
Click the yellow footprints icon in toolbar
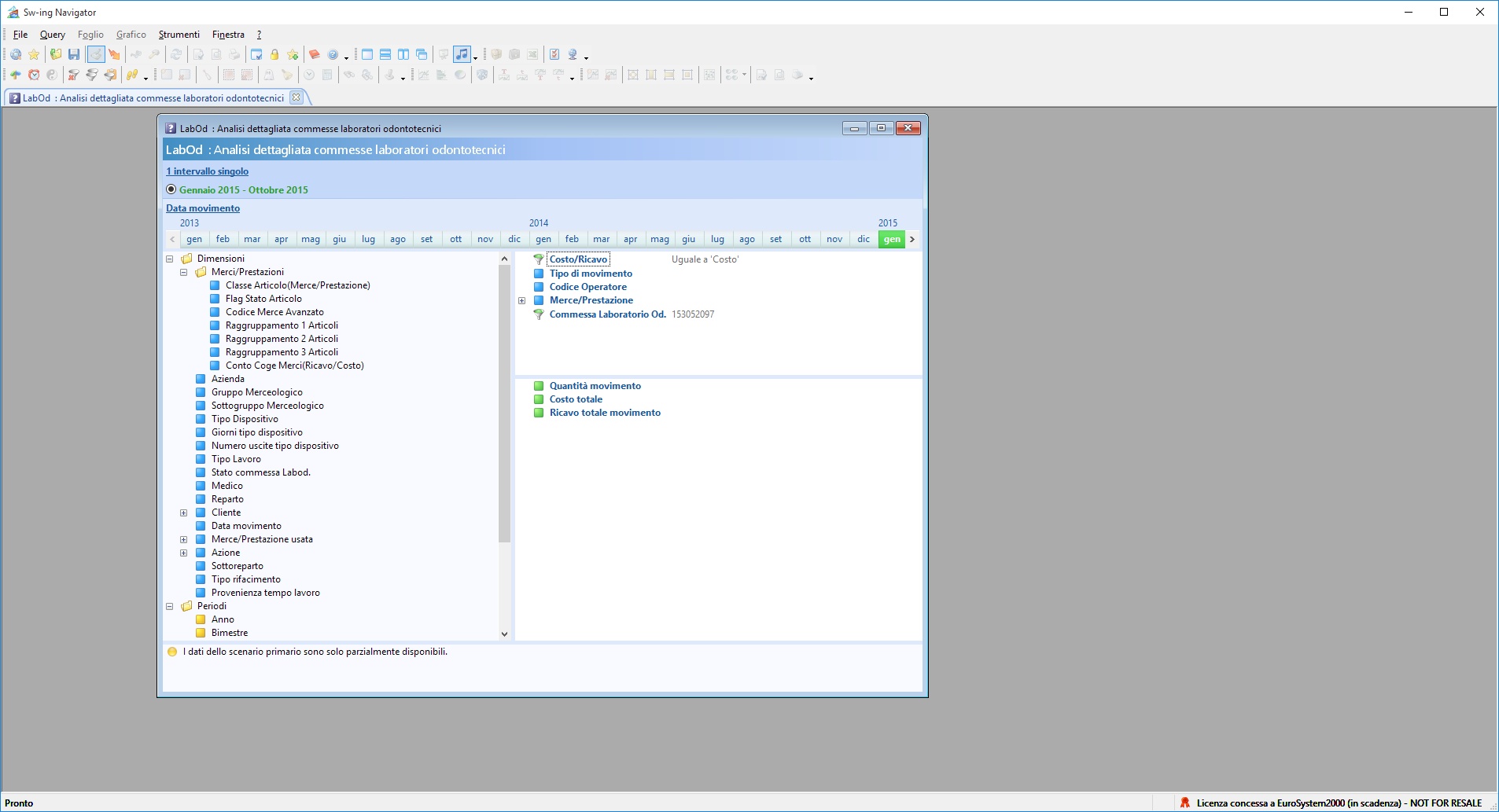tap(132, 75)
